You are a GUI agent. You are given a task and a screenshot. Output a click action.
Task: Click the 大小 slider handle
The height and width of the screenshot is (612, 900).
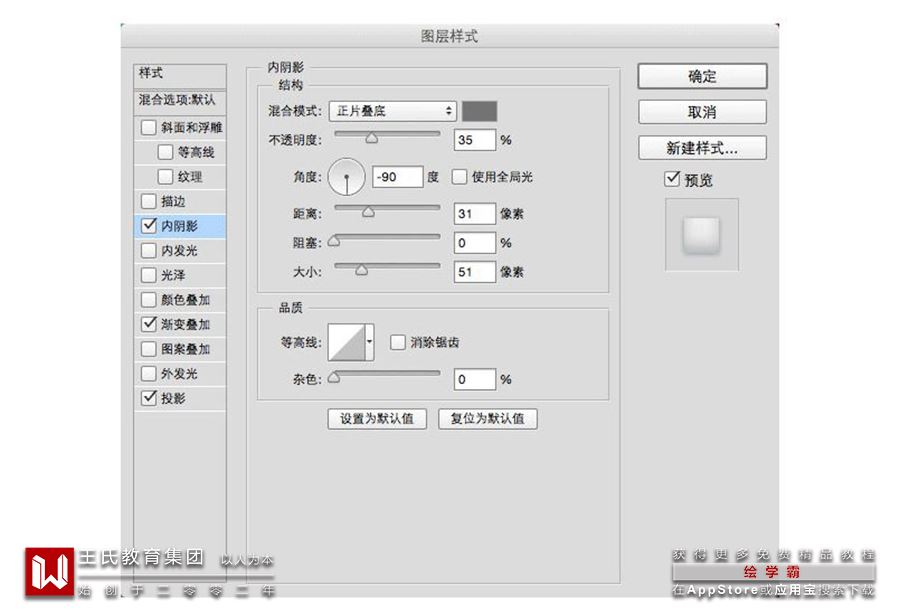pyautogui.click(x=361, y=270)
